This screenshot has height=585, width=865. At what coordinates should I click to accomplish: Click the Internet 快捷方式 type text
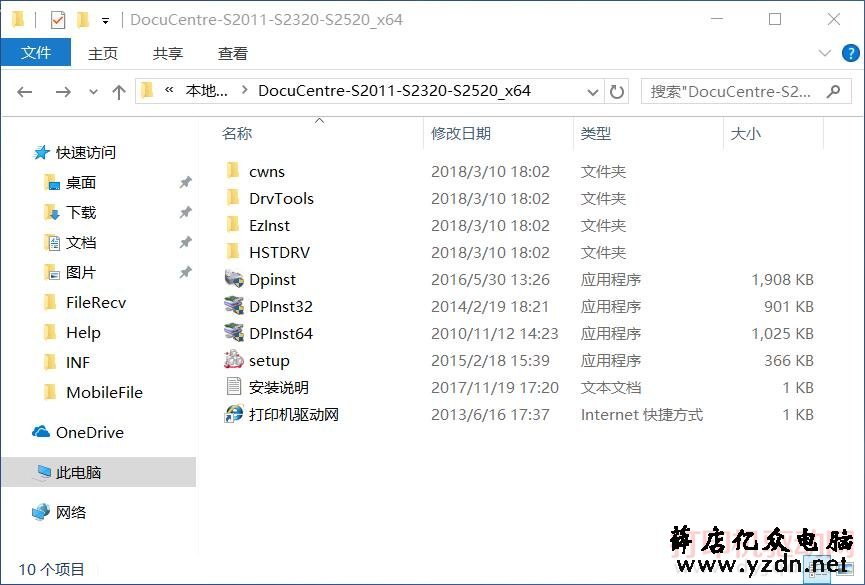click(x=642, y=414)
